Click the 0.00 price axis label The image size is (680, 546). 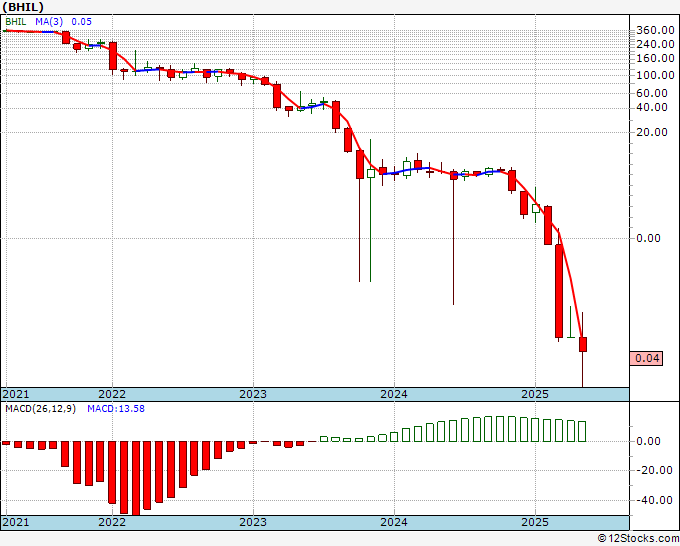pyautogui.click(x=649, y=238)
